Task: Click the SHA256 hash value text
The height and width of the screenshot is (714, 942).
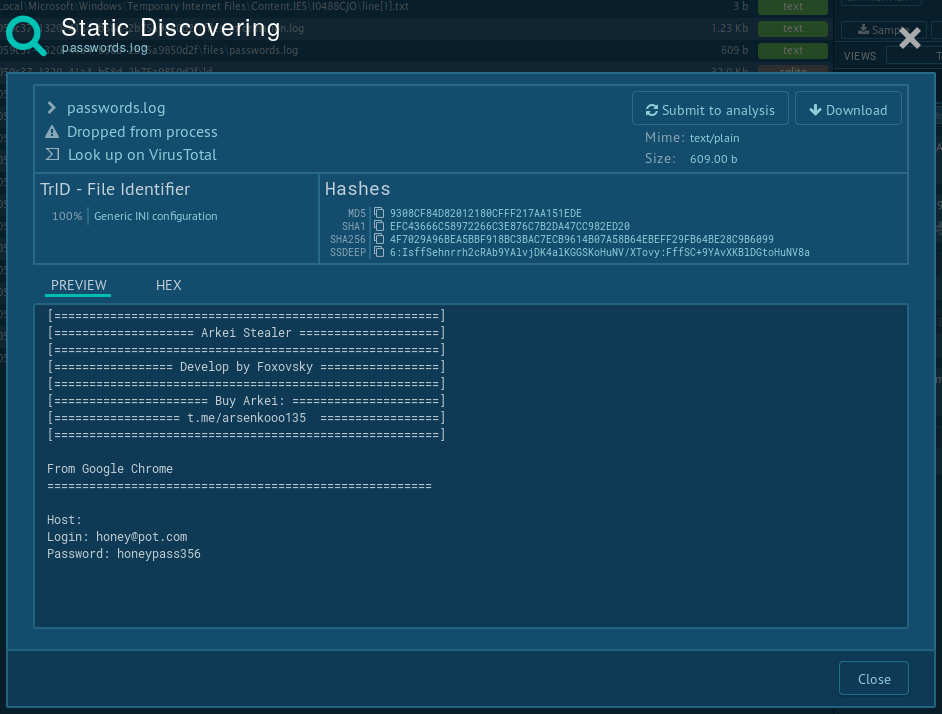Action: click(581, 239)
